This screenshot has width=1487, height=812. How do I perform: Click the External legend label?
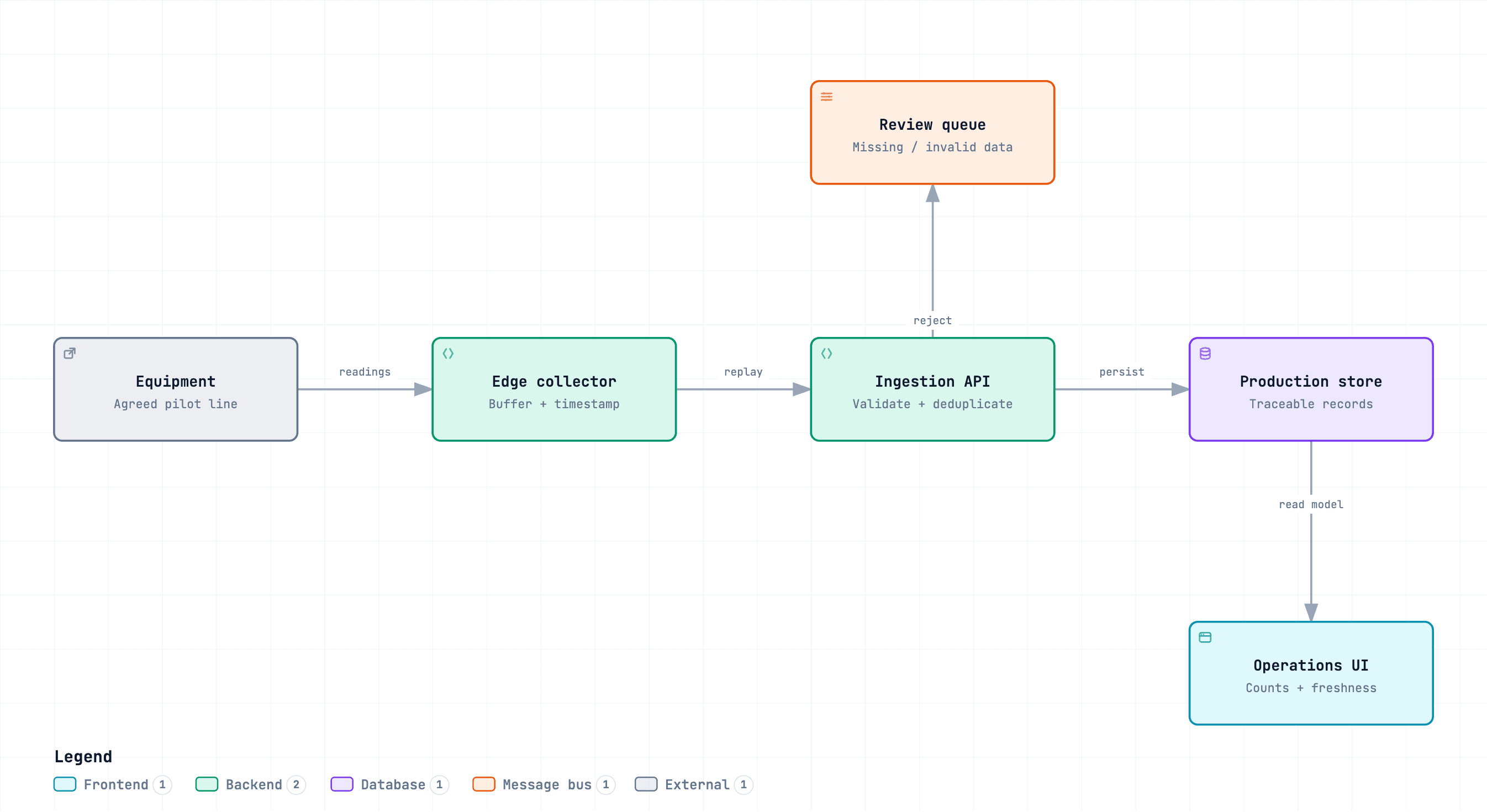pos(697,785)
